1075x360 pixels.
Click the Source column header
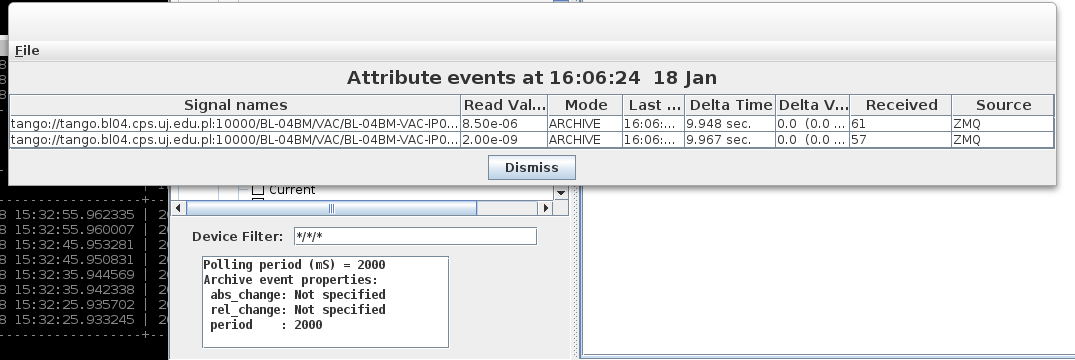pos(1003,105)
